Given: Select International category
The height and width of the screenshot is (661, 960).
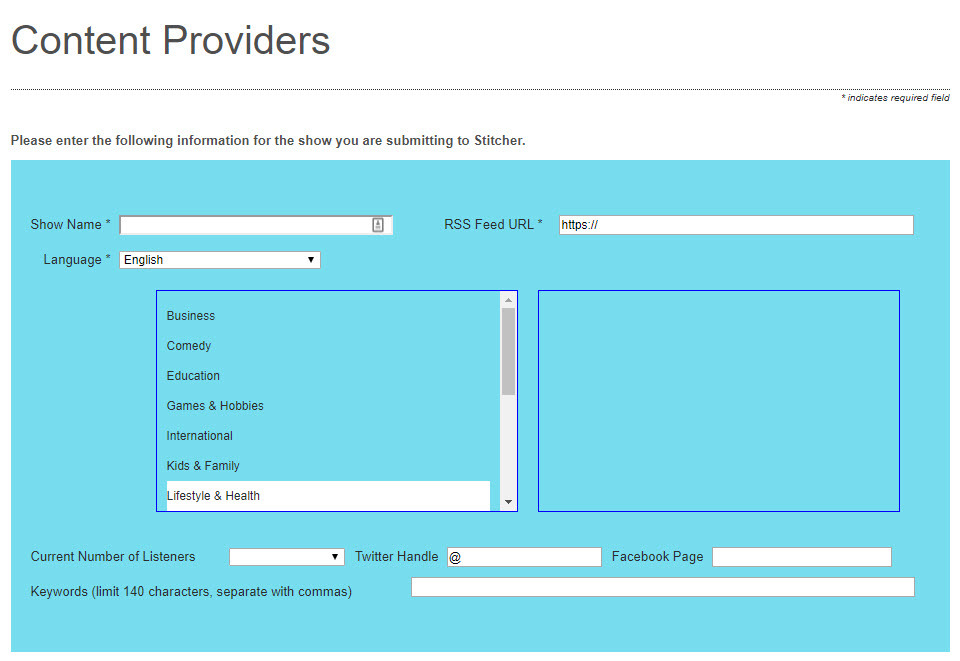Looking at the screenshot, I should [x=328, y=436].
